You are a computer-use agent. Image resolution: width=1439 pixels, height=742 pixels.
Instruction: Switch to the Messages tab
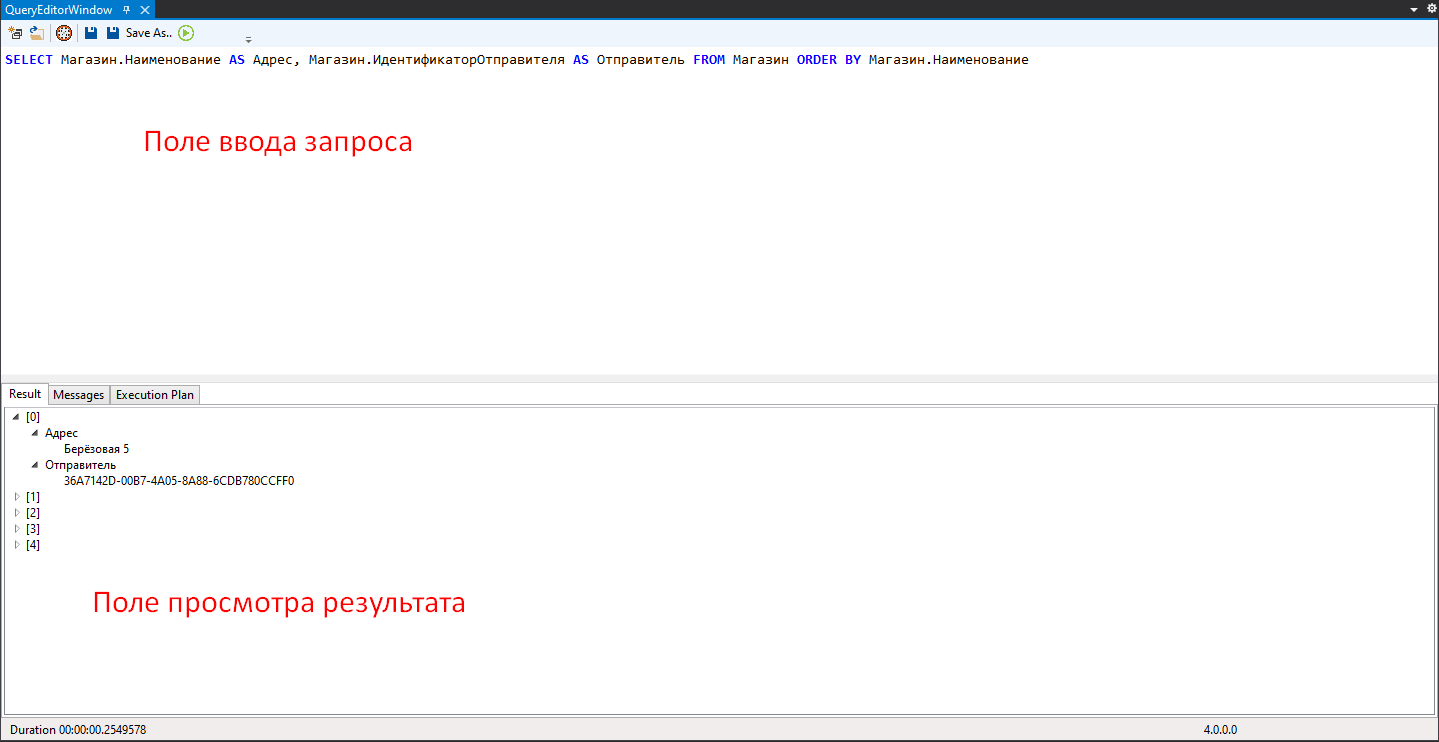click(79, 395)
